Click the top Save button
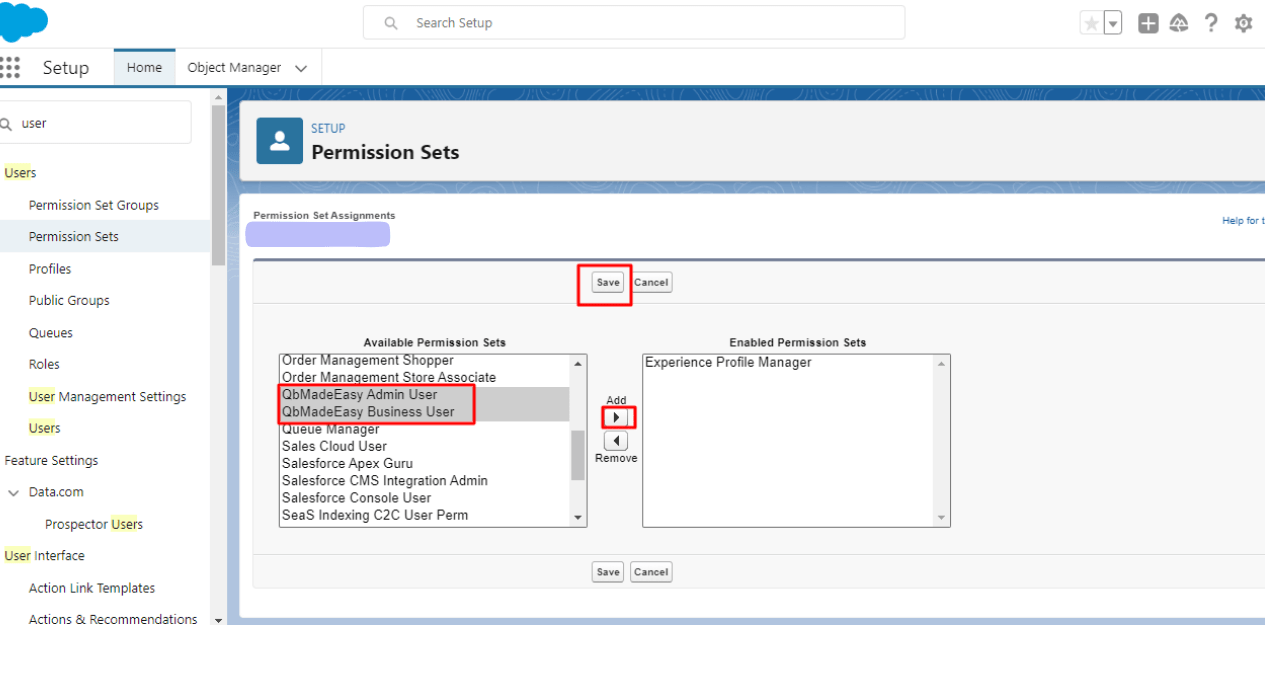 click(x=608, y=283)
